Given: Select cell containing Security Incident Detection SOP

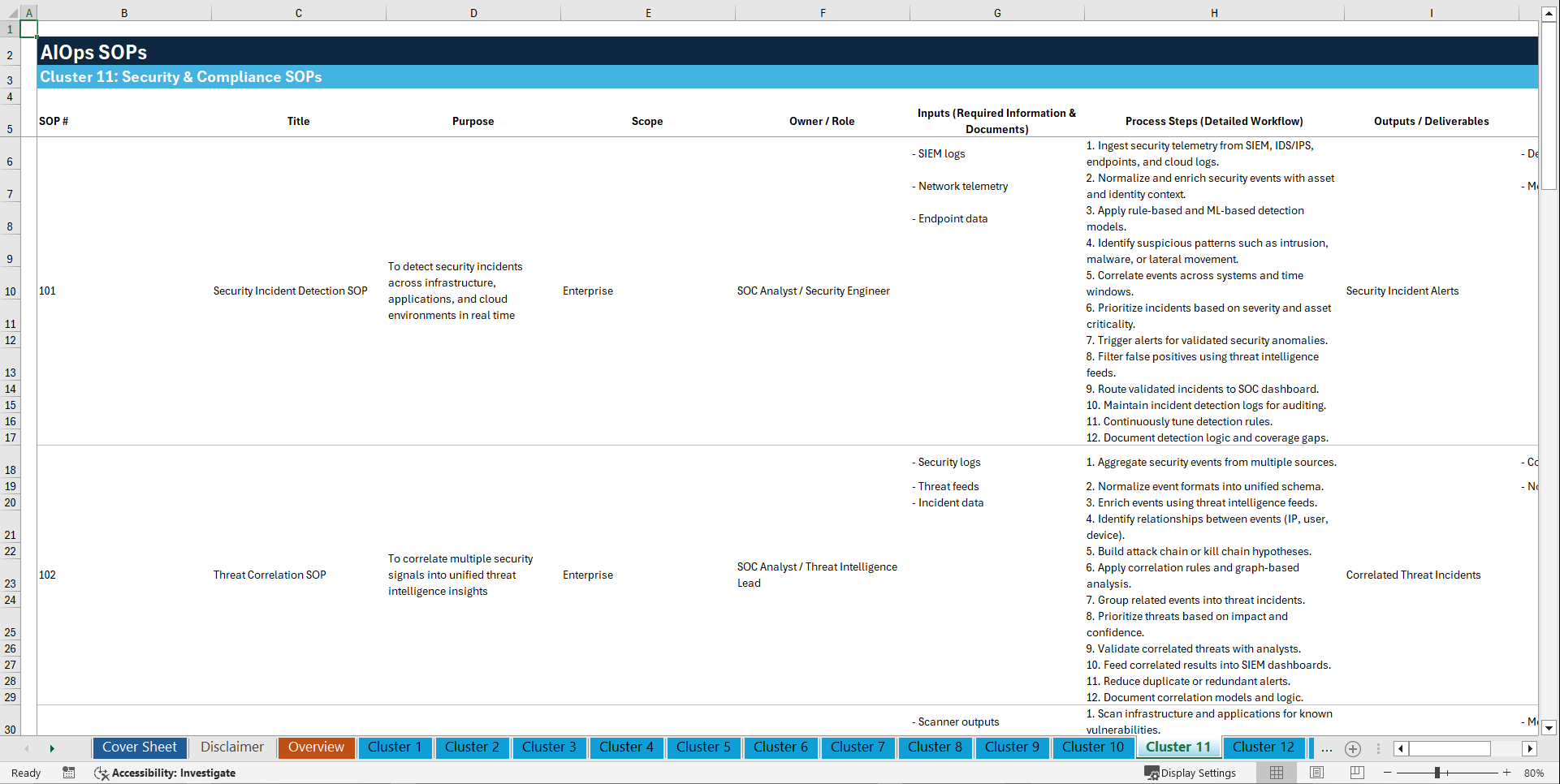Looking at the screenshot, I should click(290, 291).
